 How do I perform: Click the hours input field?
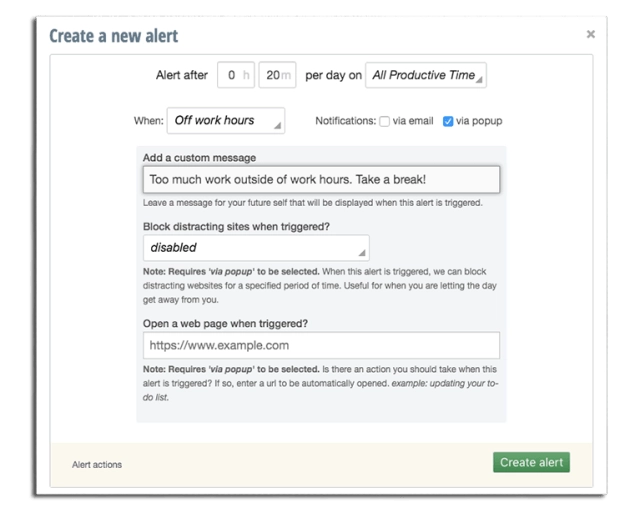coord(236,75)
